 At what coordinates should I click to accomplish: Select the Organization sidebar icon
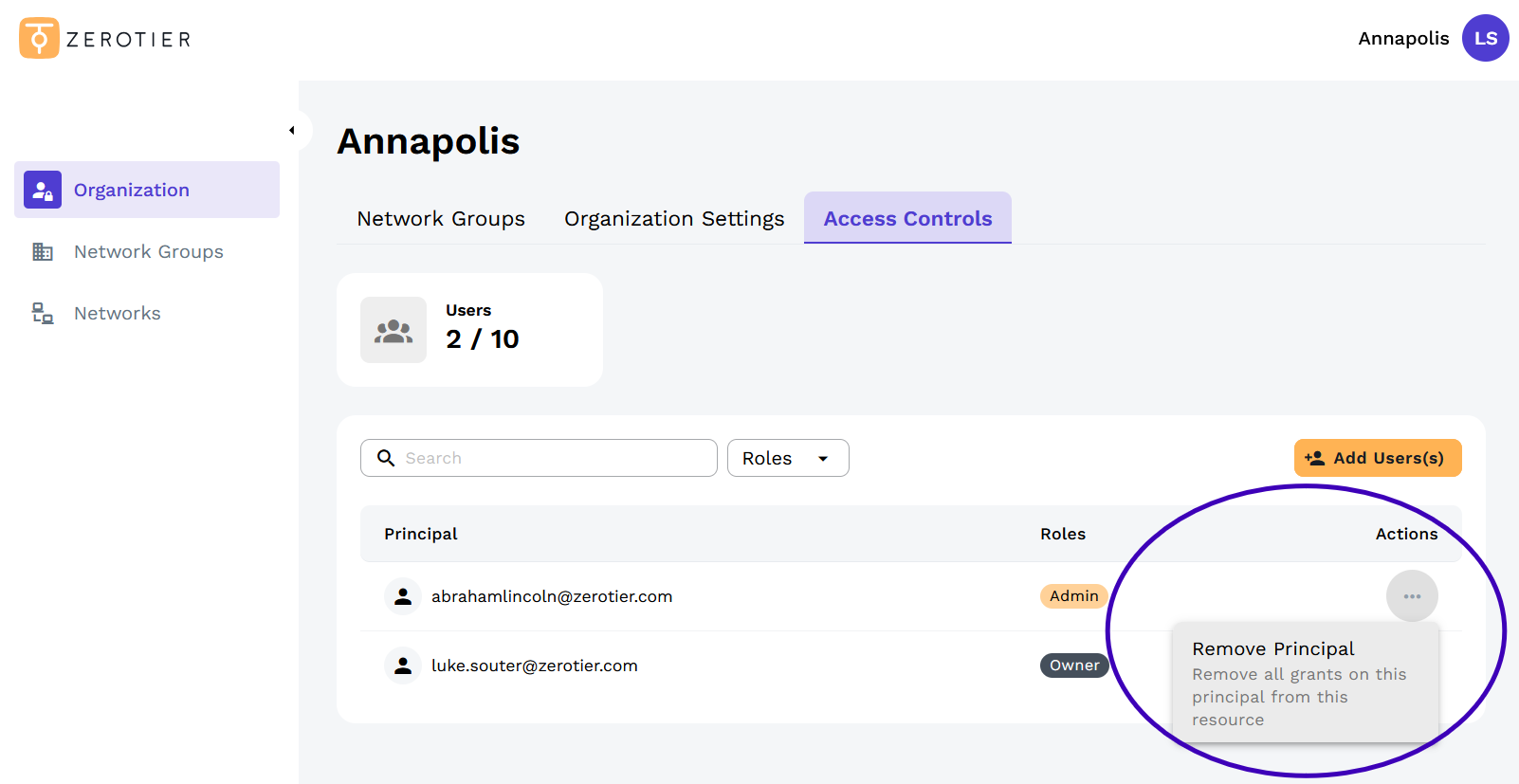pyautogui.click(x=43, y=190)
